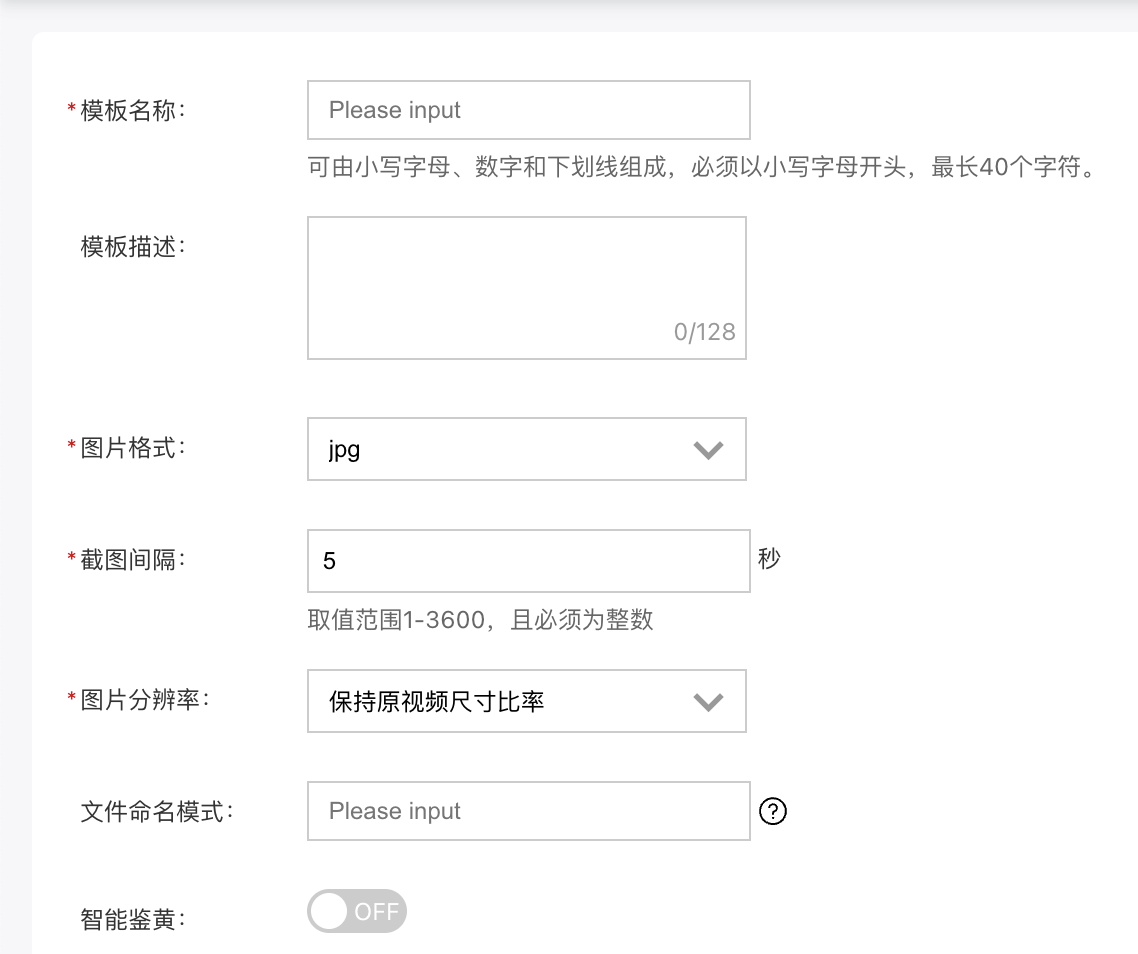Click the 截图间隔 field label
The width and height of the screenshot is (1138, 954).
[x=133, y=560]
